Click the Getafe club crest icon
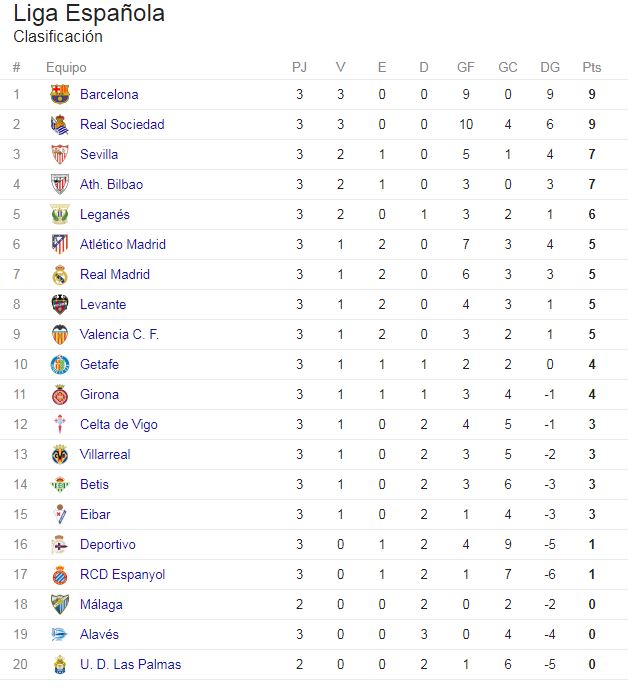Viewport: 628px width, 688px height. (60, 365)
